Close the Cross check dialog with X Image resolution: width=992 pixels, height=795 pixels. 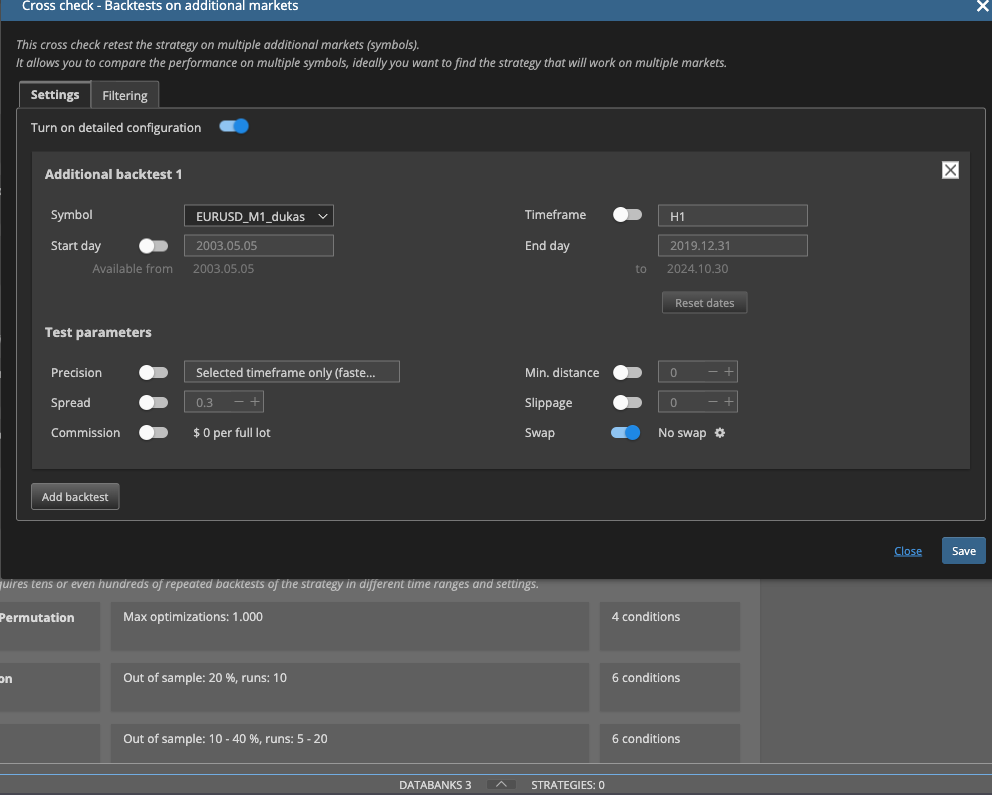tap(983, 6)
